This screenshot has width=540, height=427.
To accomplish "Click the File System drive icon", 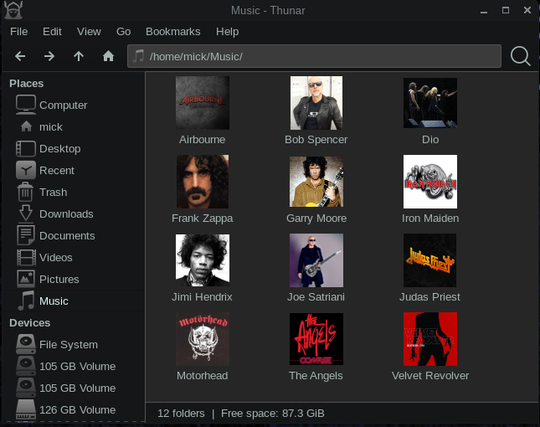I will 26,344.
